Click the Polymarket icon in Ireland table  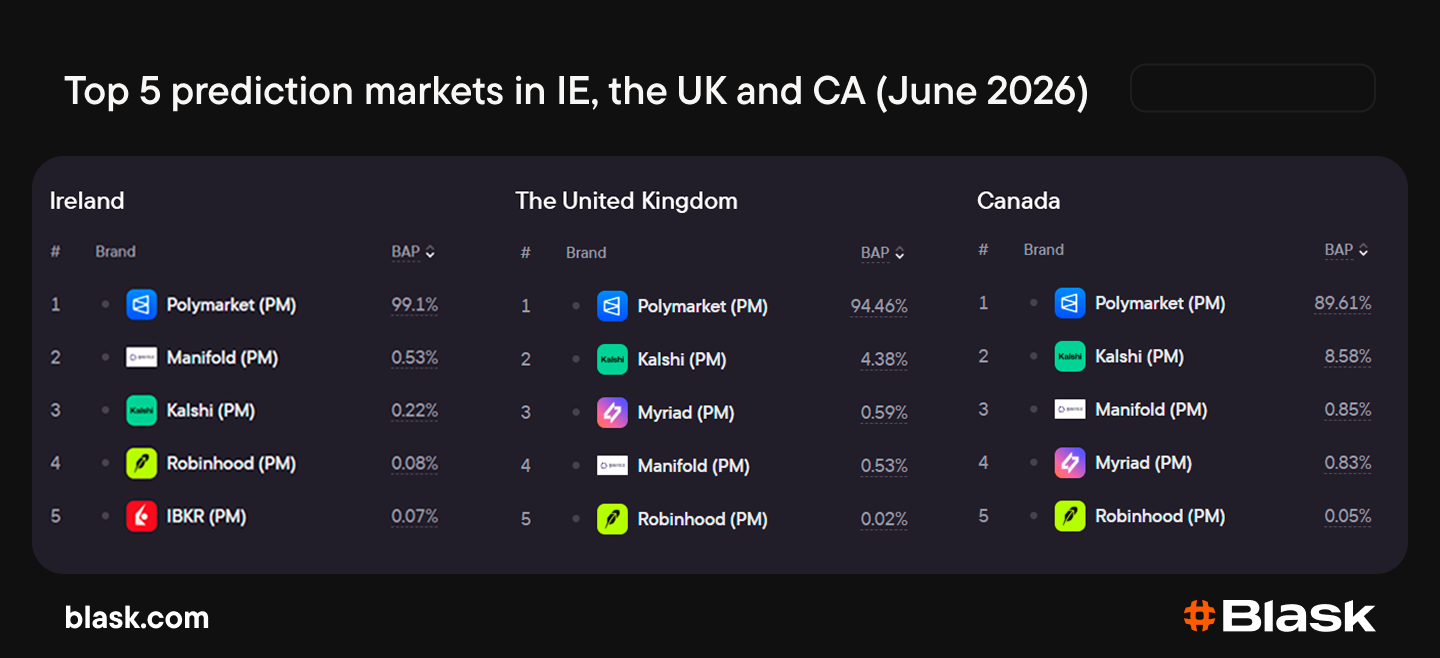pos(142,305)
